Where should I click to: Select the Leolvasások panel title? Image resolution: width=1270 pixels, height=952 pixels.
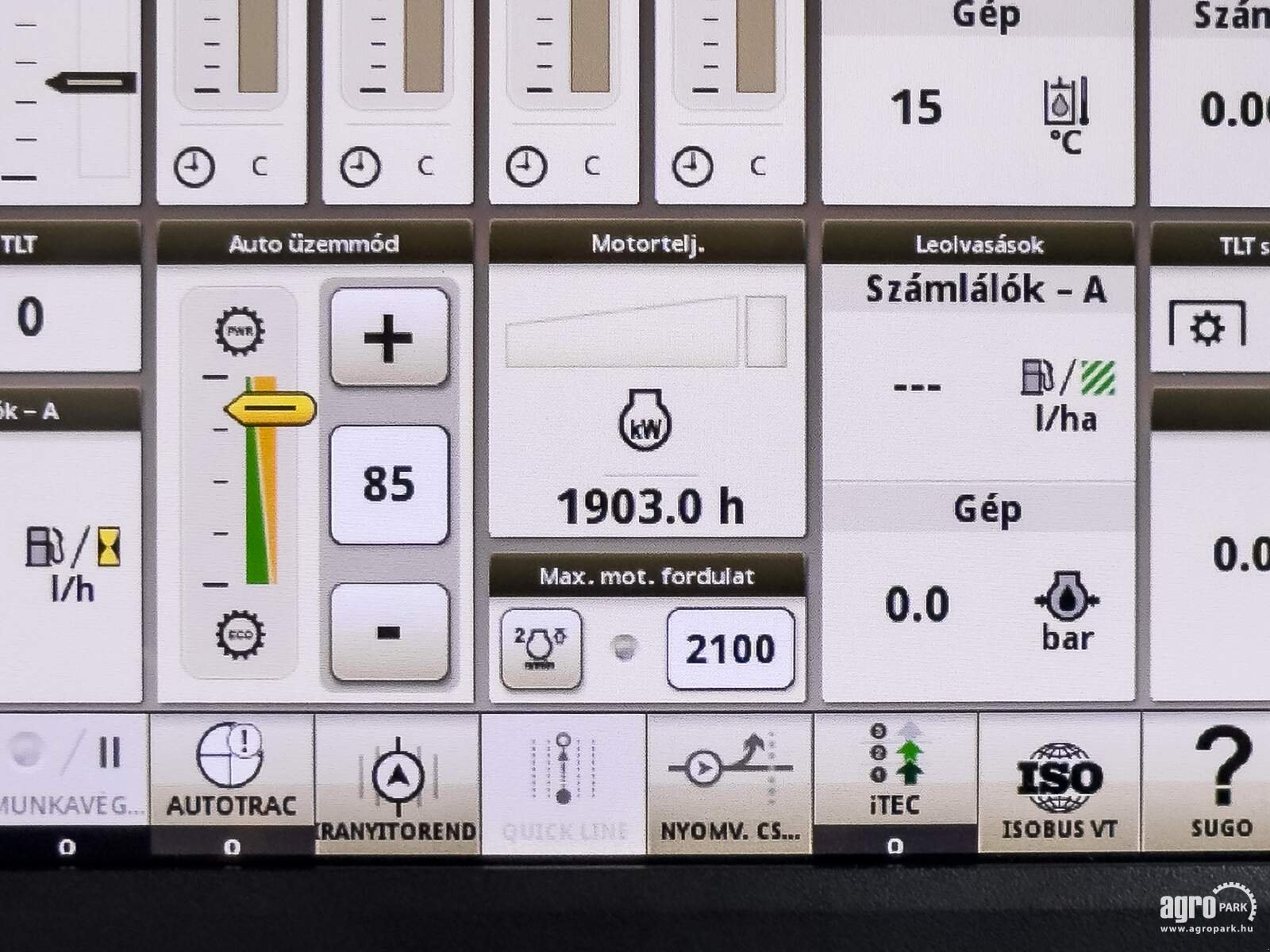click(x=979, y=244)
